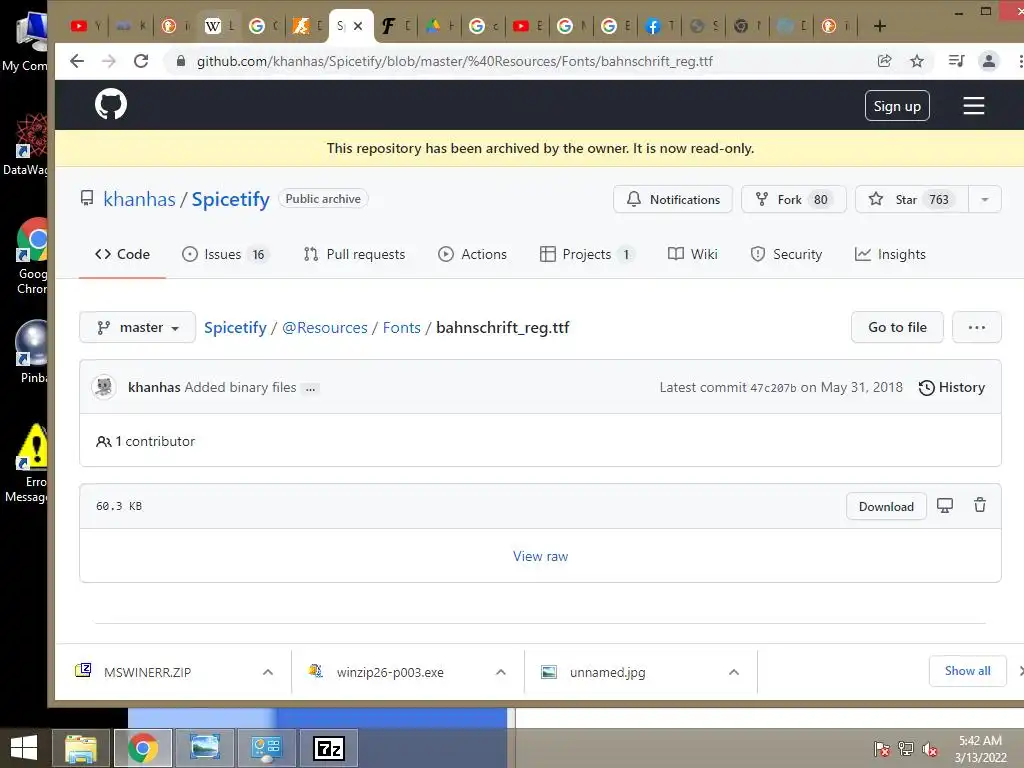Open the Projects tab
Viewport: 1024px width, 768px height.
586,254
